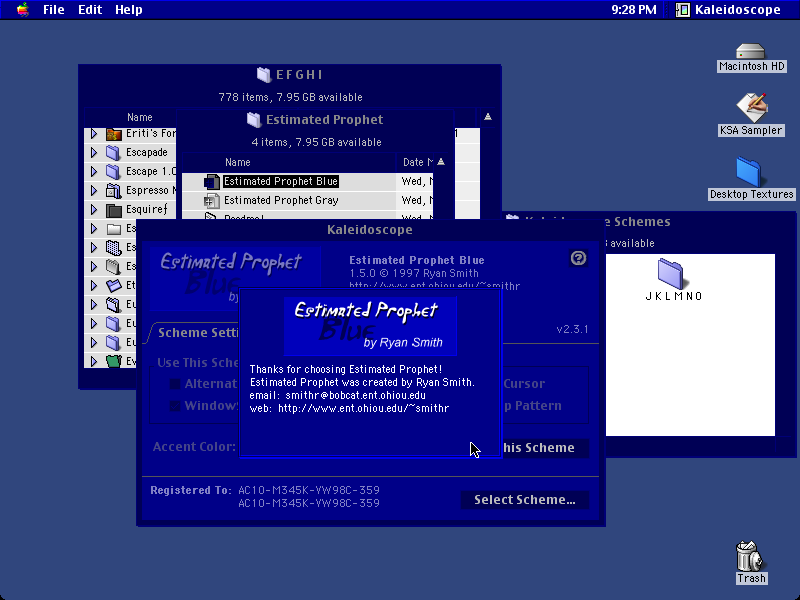Image resolution: width=800 pixels, height=600 pixels.
Task: Expand the Escapade folder row
Action: coord(94,153)
